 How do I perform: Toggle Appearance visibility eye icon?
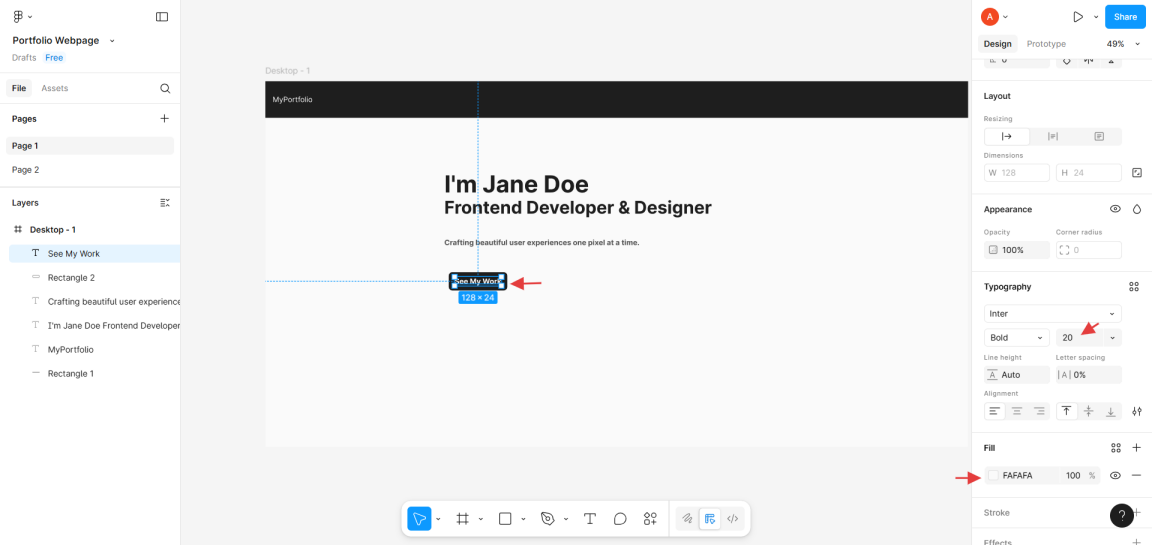(x=1115, y=209)
